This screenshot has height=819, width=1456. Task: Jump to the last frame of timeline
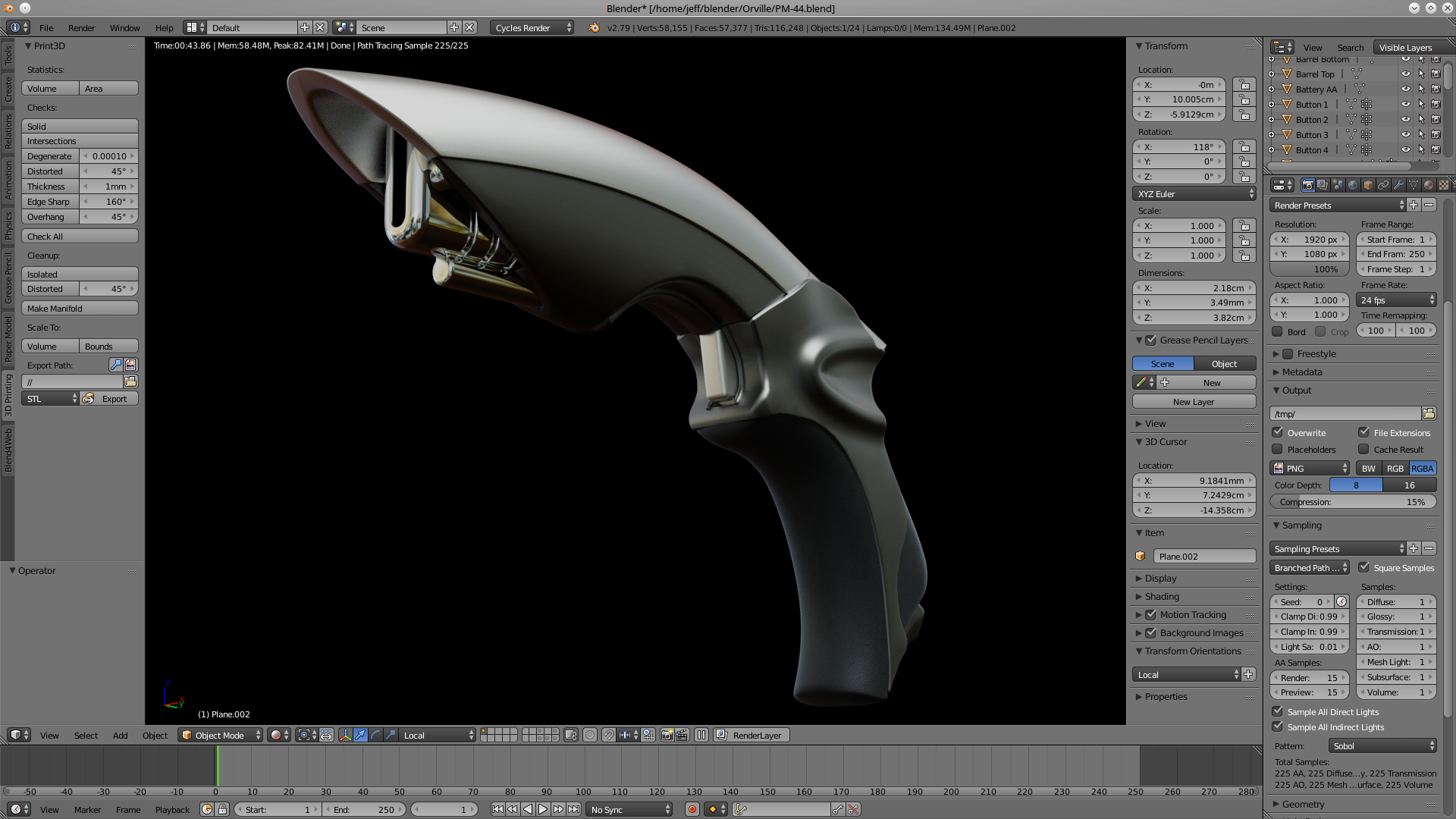point(573,809)
